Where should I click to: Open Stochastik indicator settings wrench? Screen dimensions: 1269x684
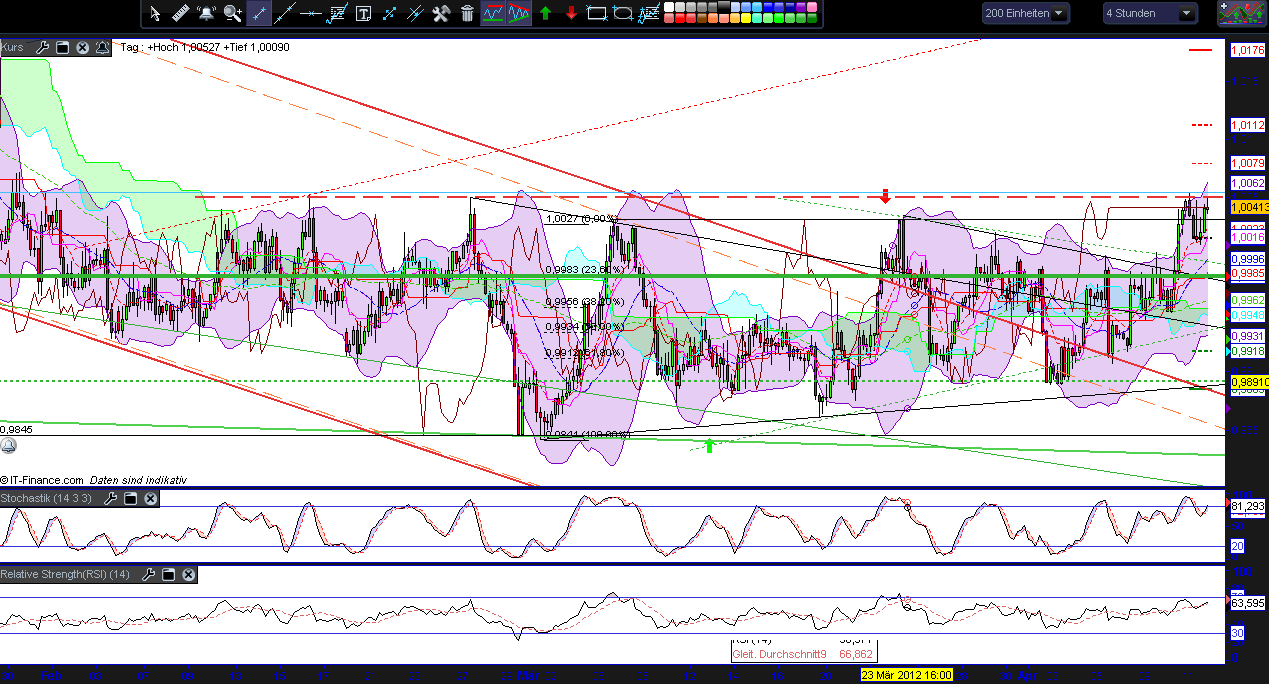point(110,498)
